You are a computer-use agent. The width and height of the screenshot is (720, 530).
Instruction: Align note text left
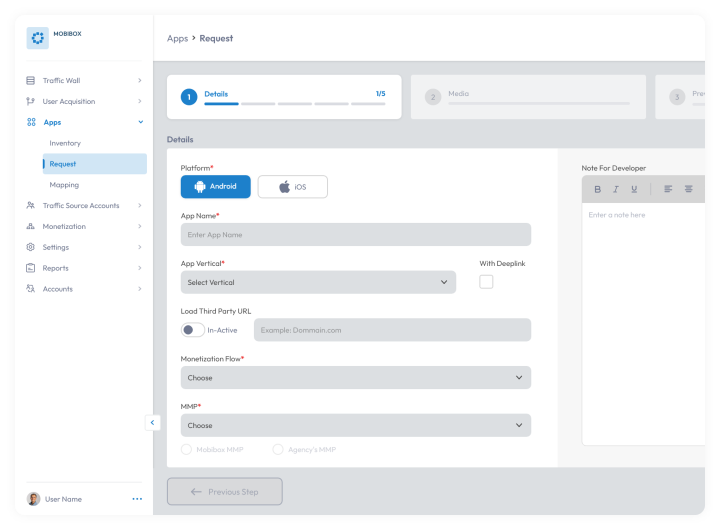(668, 189)
